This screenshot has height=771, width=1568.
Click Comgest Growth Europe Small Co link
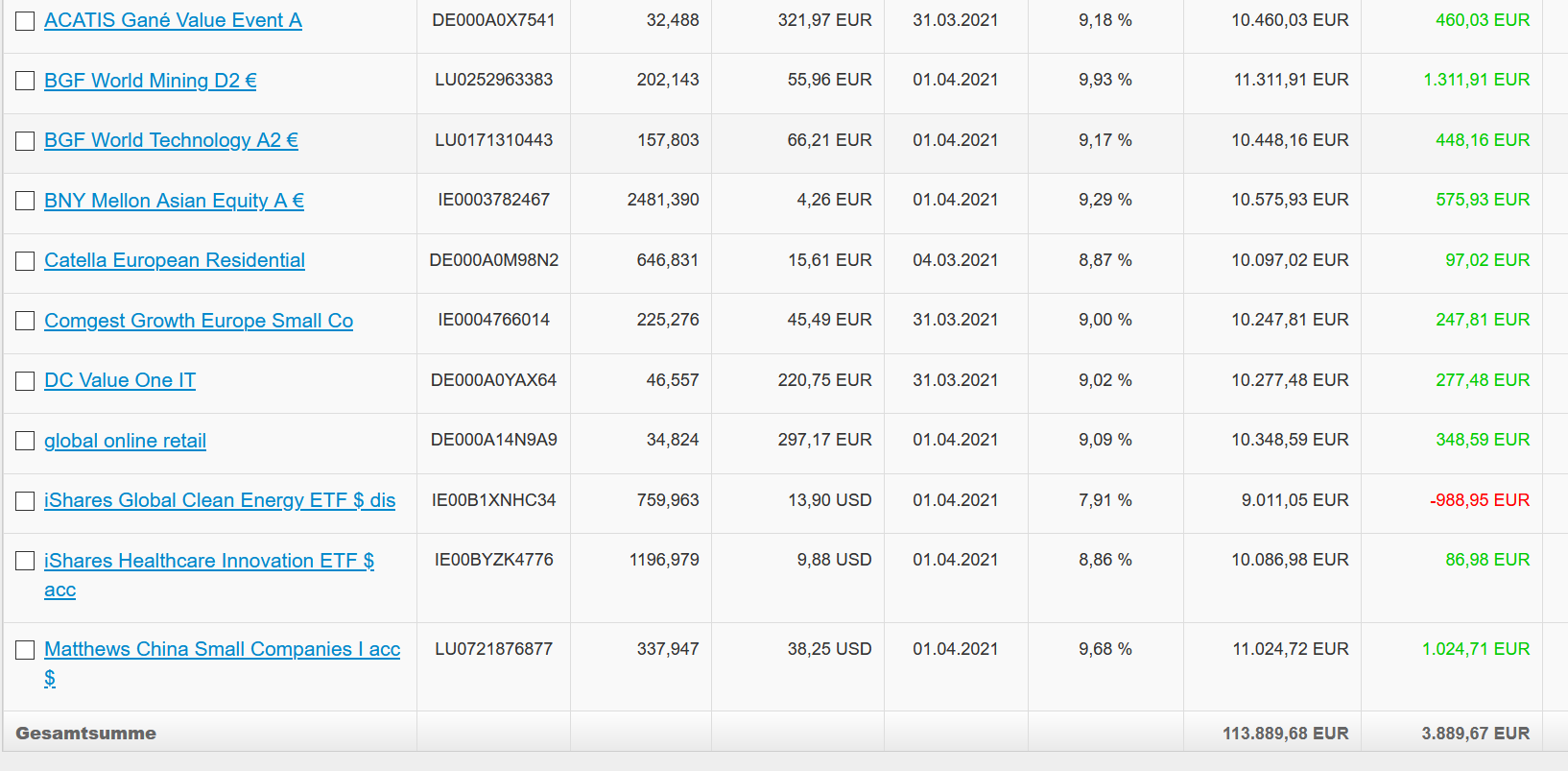[x=199, y=321]
